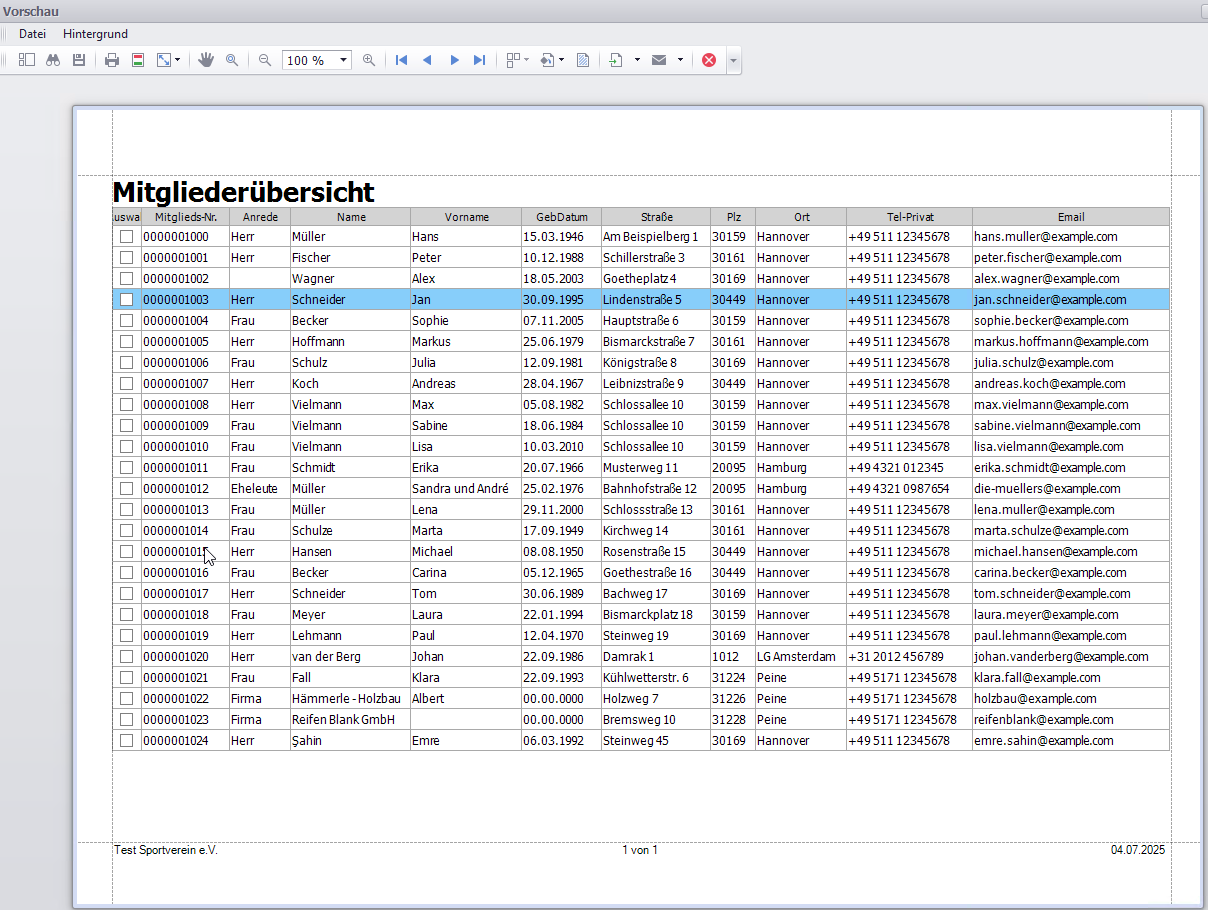1208x910 pixels.
Task: Click the highlighted row email jan.schneider@example.com
Action: [1049, 300]
